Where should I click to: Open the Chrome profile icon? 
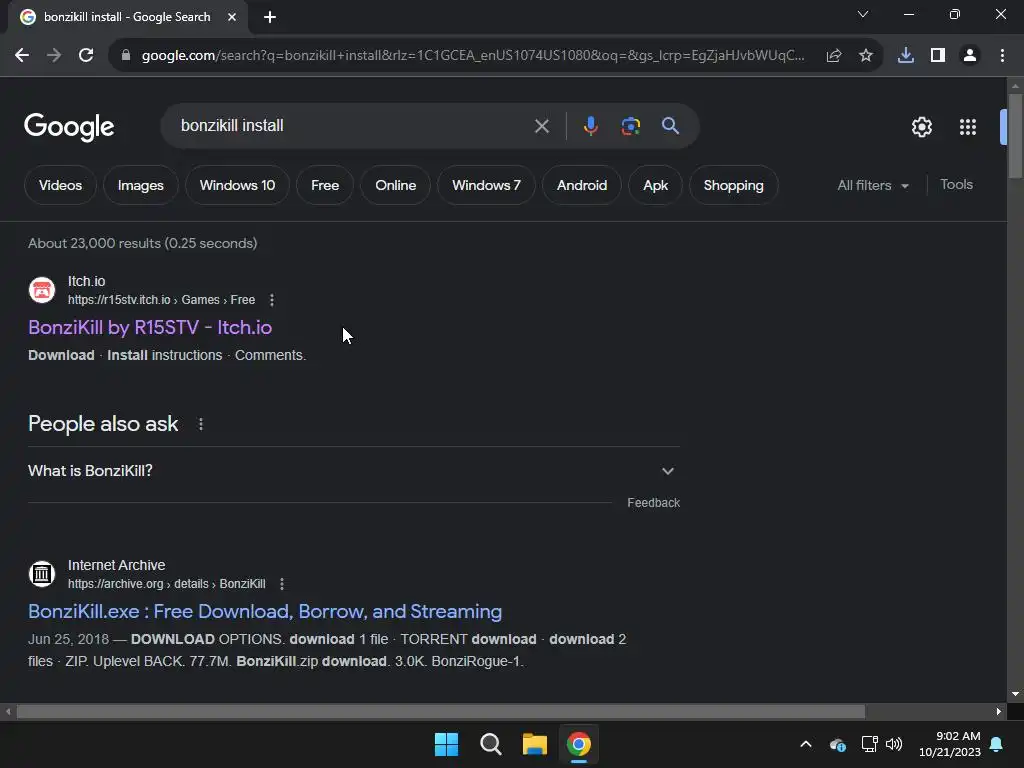[x=970, y=56]
